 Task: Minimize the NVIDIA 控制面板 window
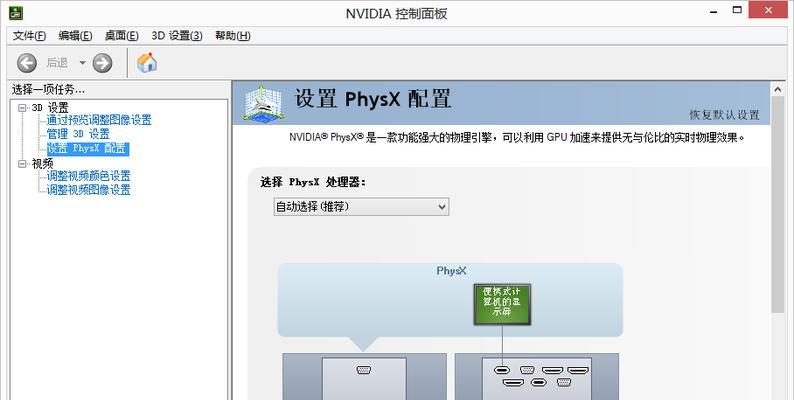(x=714, y=11)
